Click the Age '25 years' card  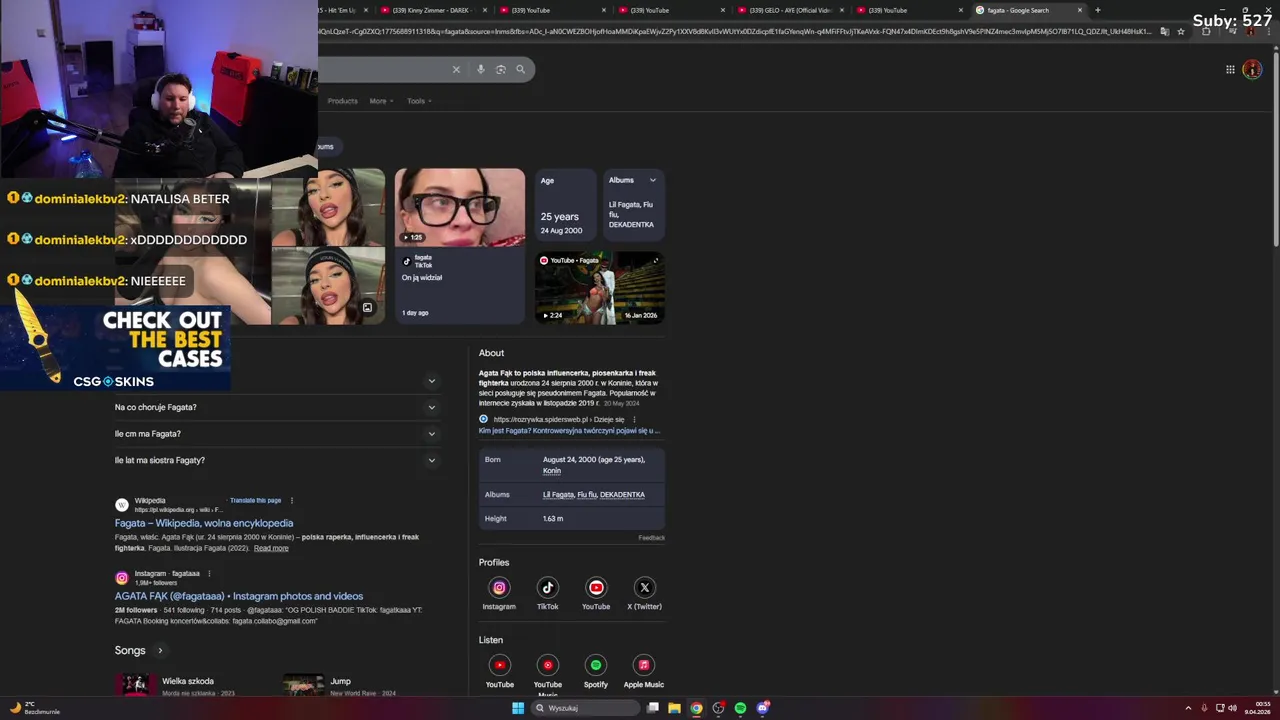coord(565,205)
